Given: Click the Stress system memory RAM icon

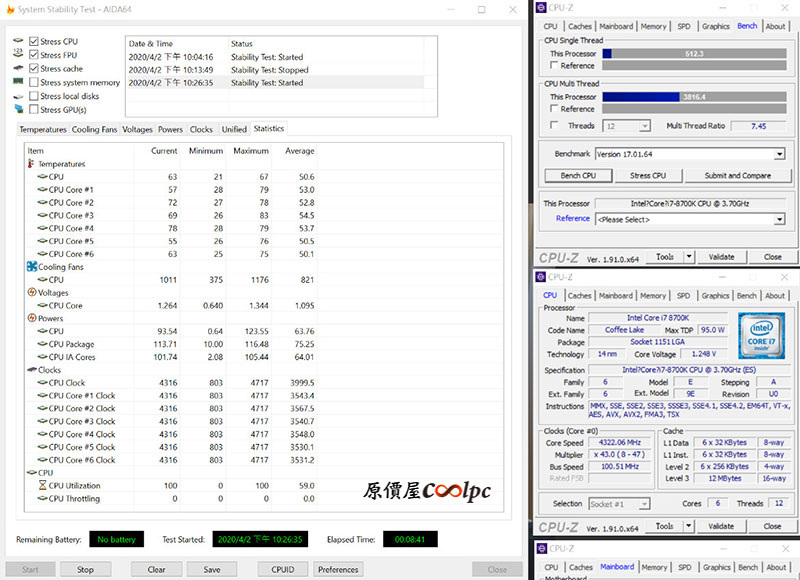Looking at the screenshot, I should [x=18, y=82].
